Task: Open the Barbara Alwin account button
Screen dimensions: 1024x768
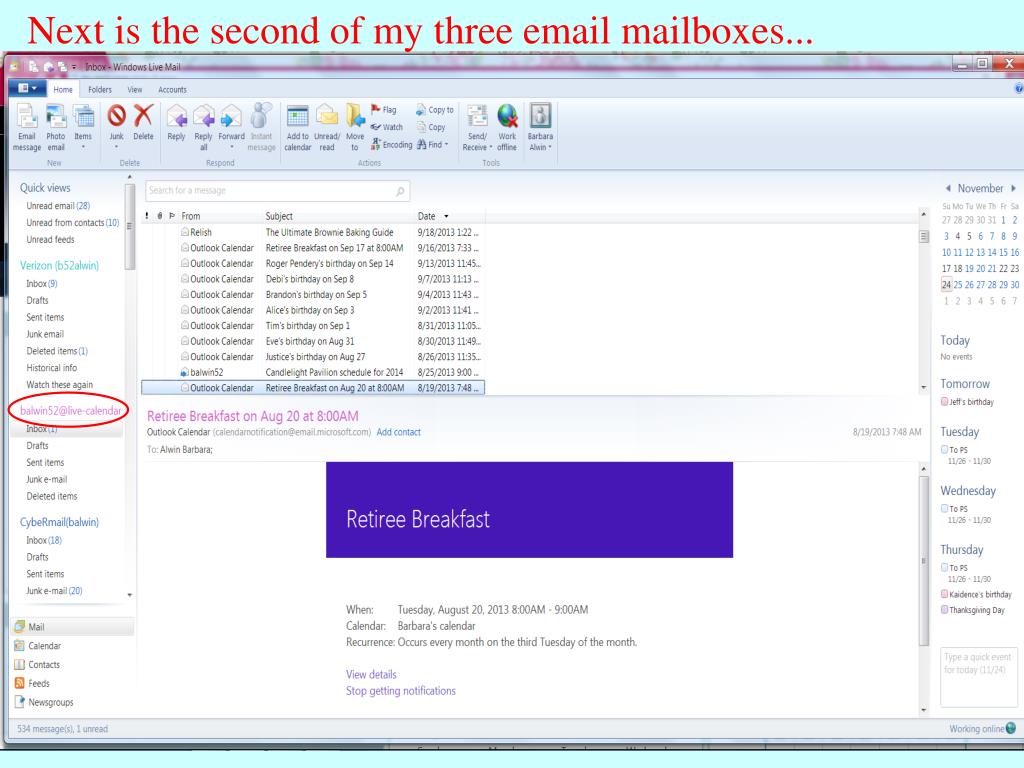Action: pyautogui.click(x=540, y=127)
